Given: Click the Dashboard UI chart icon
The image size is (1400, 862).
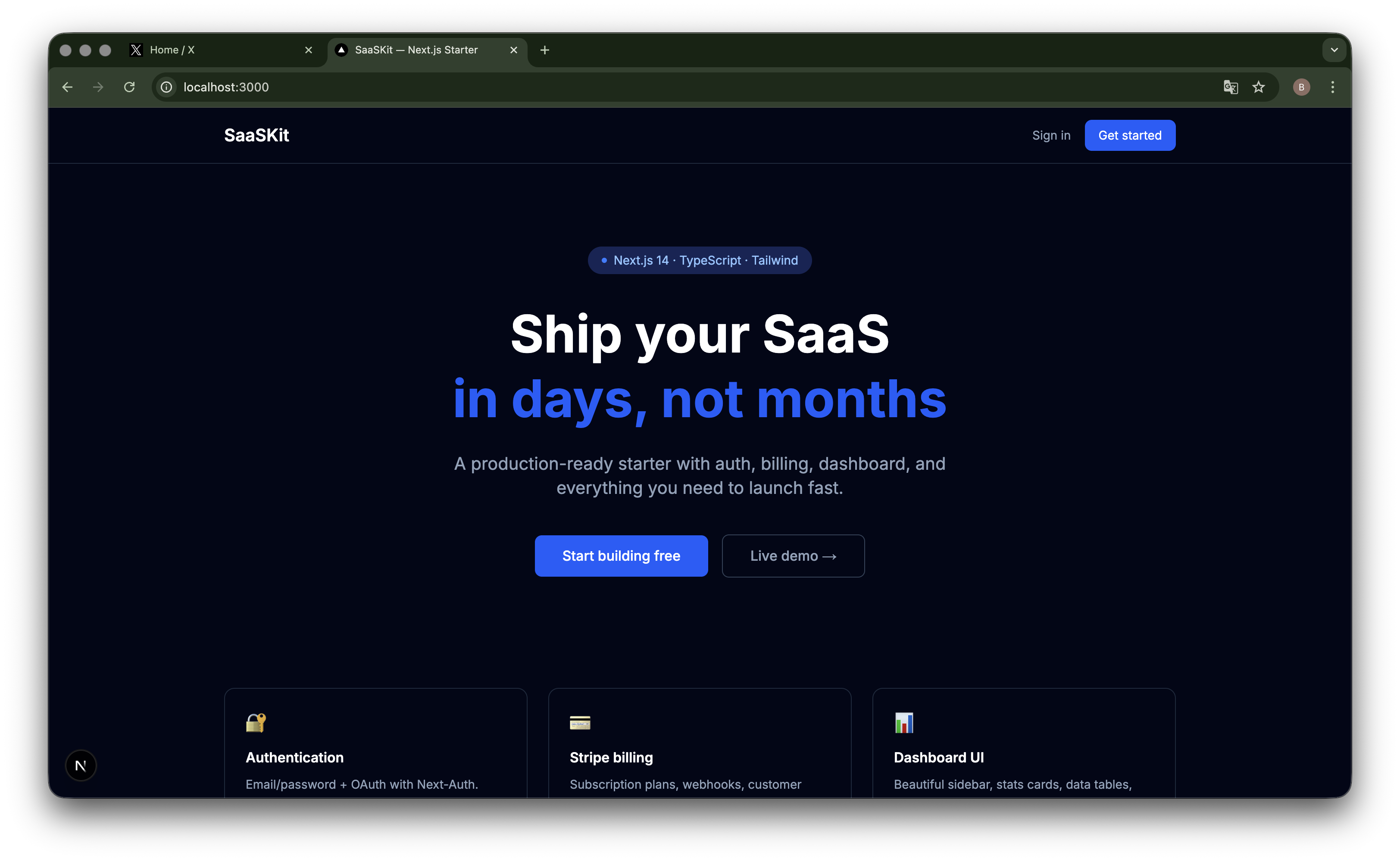Looking at the screenshot, I should point(903,723).
